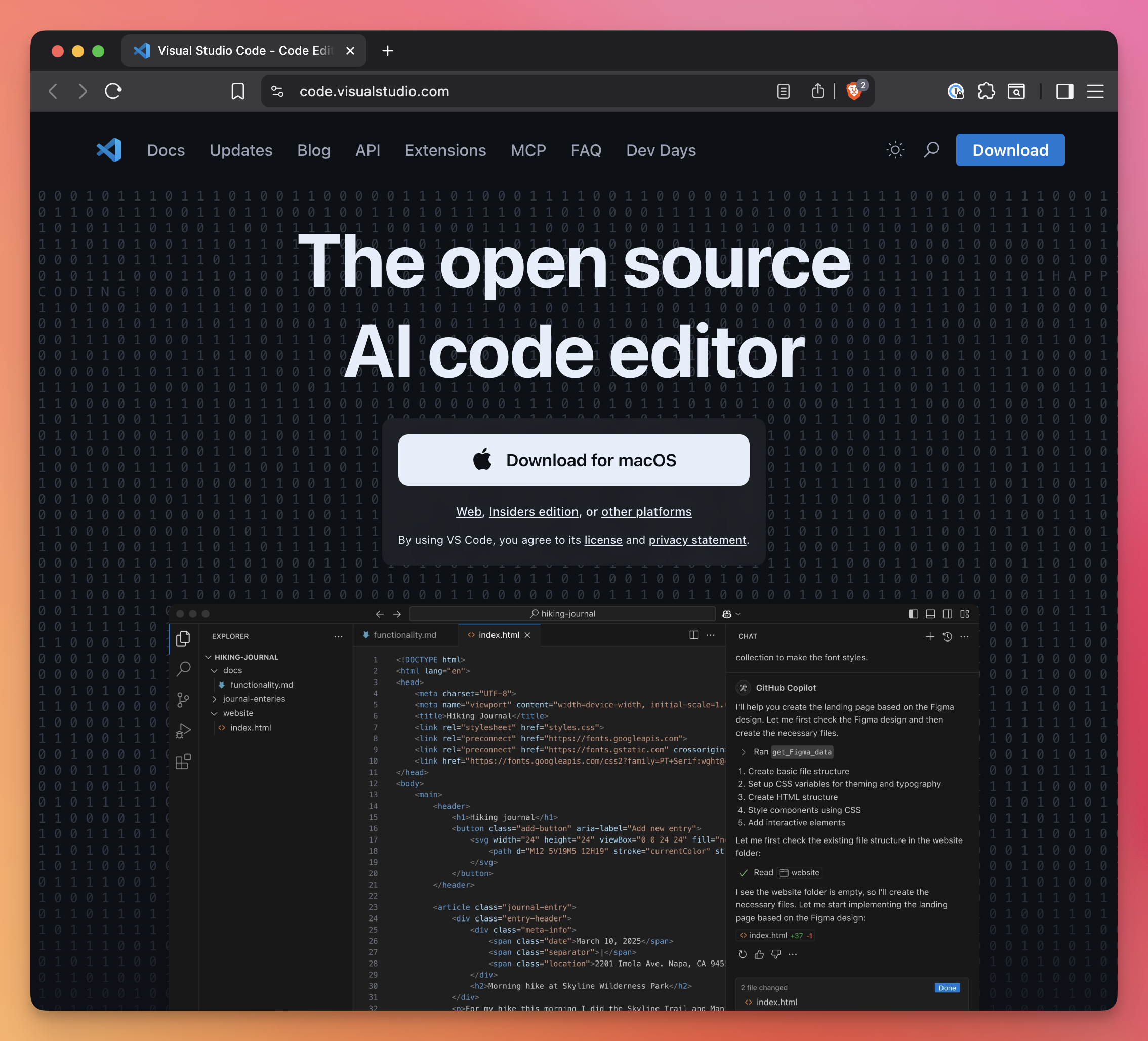
Task: Switch to the functionality.md editor tab
Action: coord(405,635)
